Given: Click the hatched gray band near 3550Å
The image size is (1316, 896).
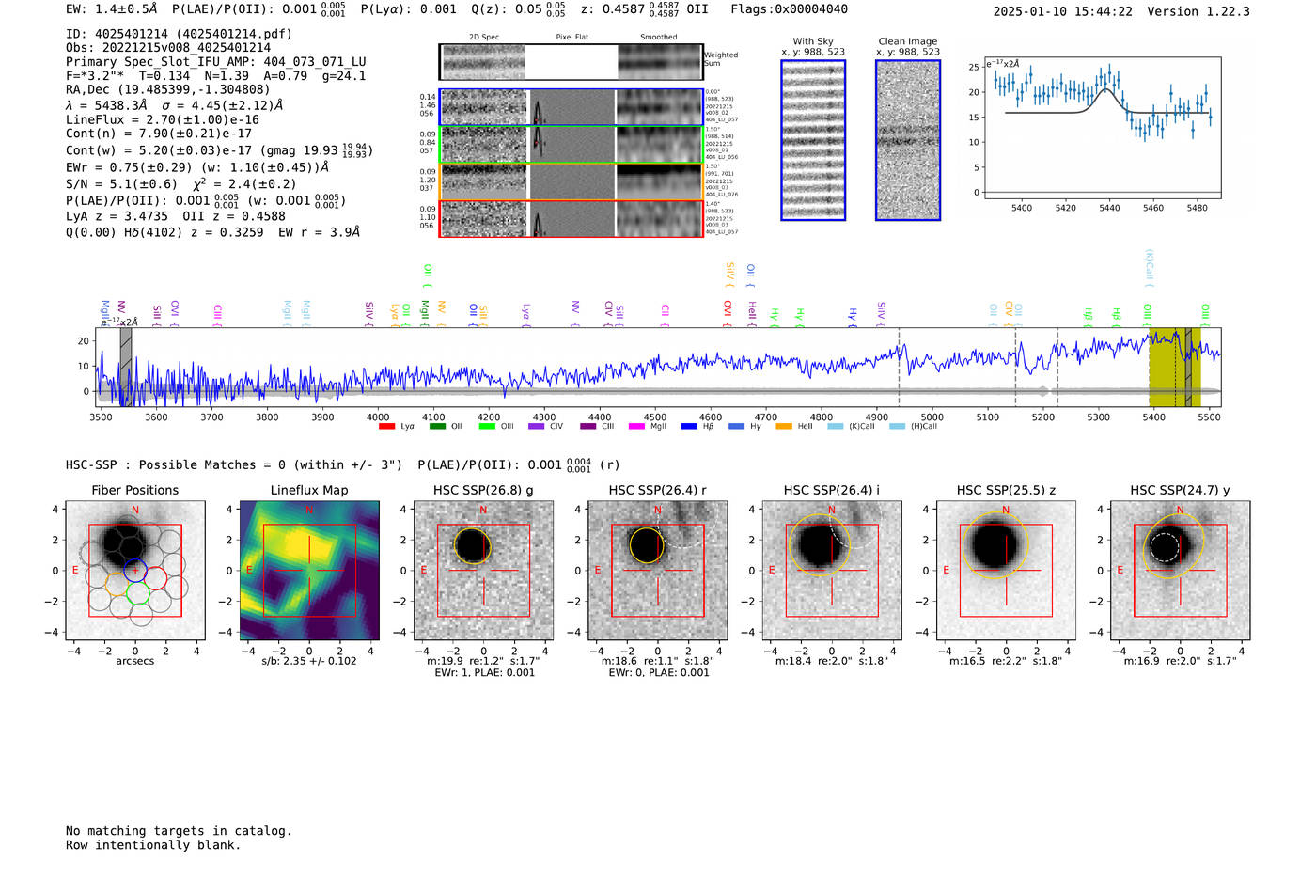Looking at the screenshot, I should point(126,367).
